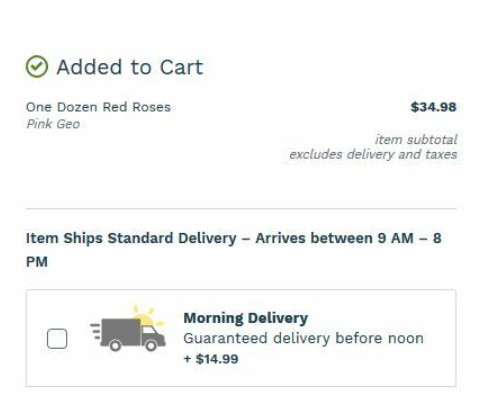
Task: Click the truck's cab window
Action: click(149, 330)
